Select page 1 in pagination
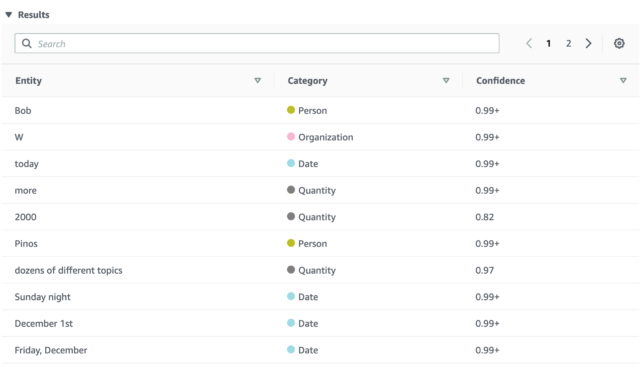This screenshot has width=640, height=372. 549,43
